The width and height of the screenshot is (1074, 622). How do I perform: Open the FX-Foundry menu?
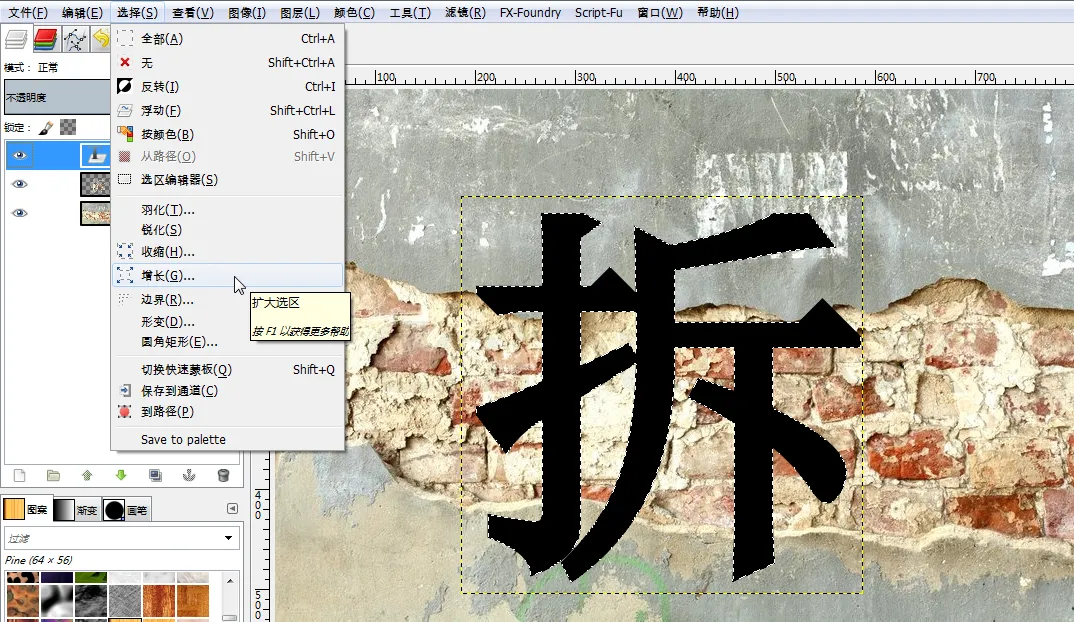(530, 12)
